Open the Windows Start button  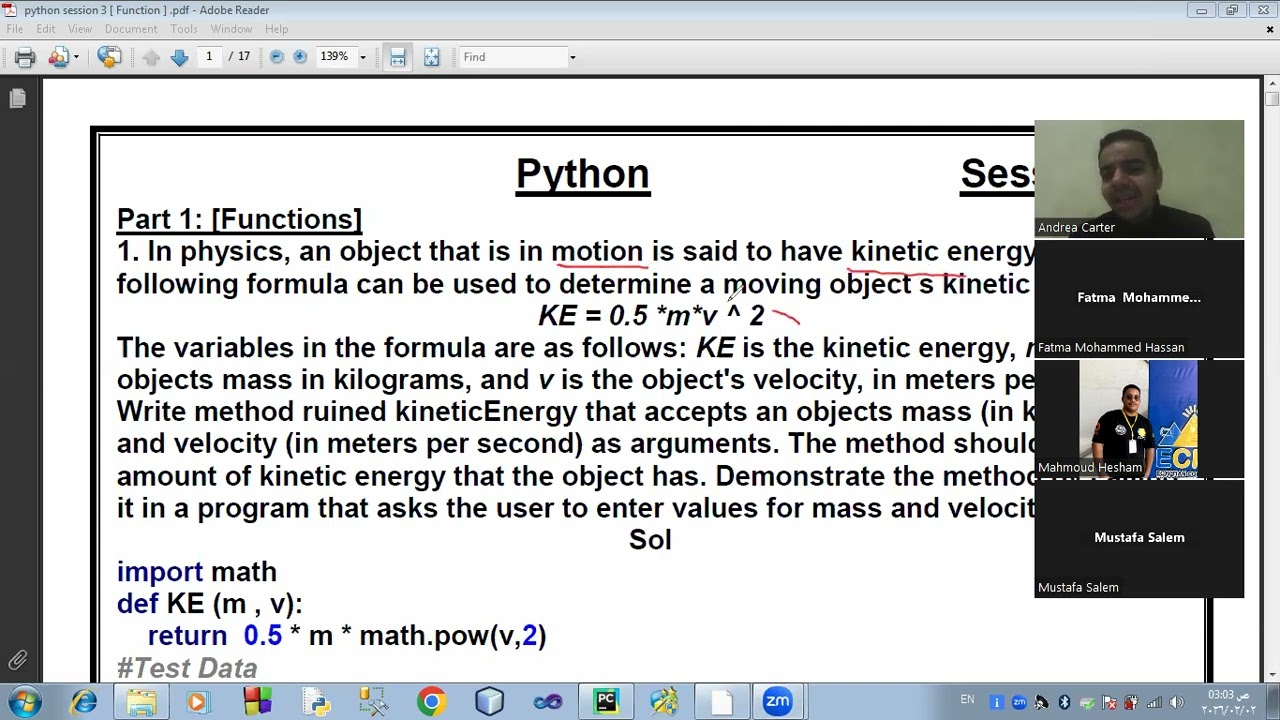[24, 701]
